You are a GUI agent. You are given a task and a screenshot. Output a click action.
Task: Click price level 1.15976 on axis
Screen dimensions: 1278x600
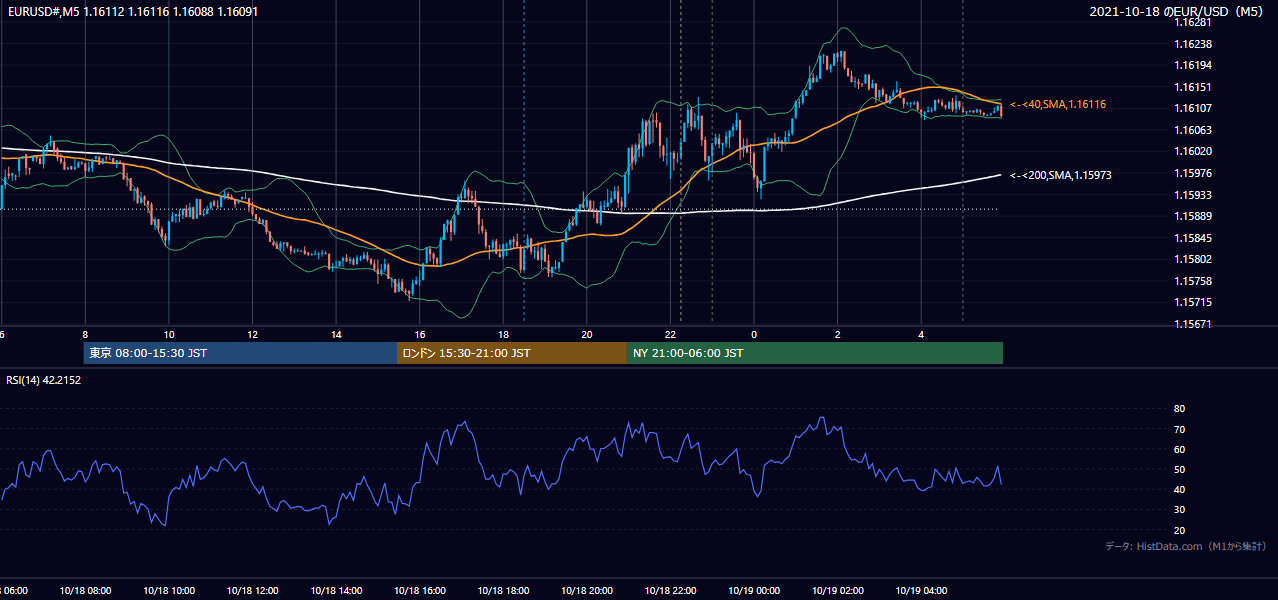(1194, 173)
